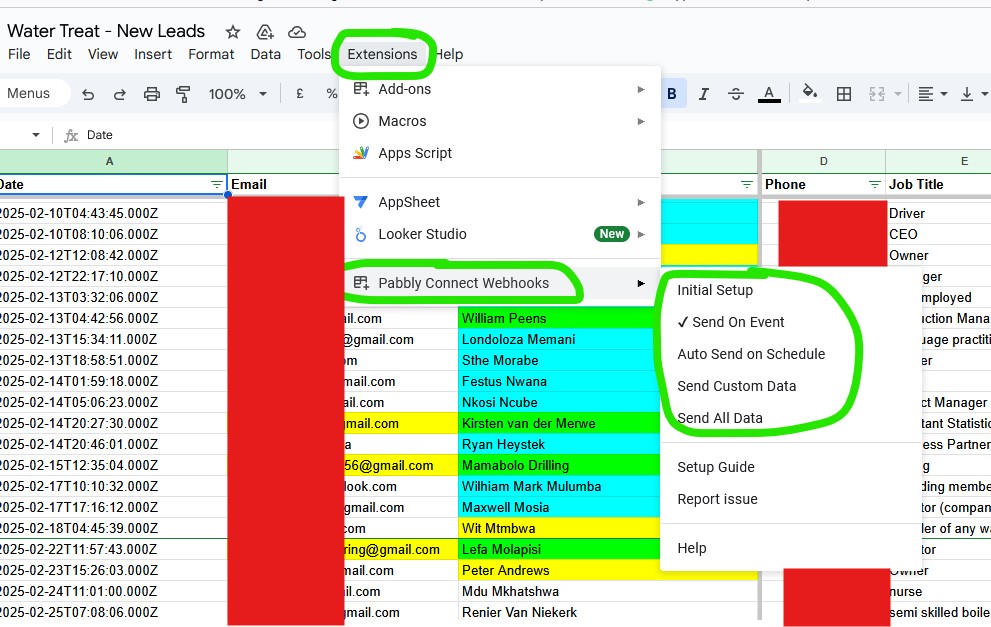Click the Extensions menu

(x=382, y=54)
